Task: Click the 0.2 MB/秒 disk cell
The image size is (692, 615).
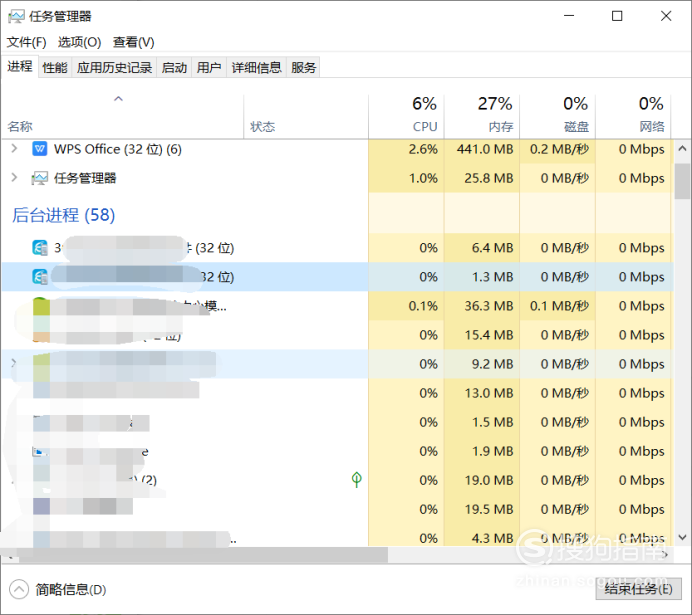Action: [557, 149]
